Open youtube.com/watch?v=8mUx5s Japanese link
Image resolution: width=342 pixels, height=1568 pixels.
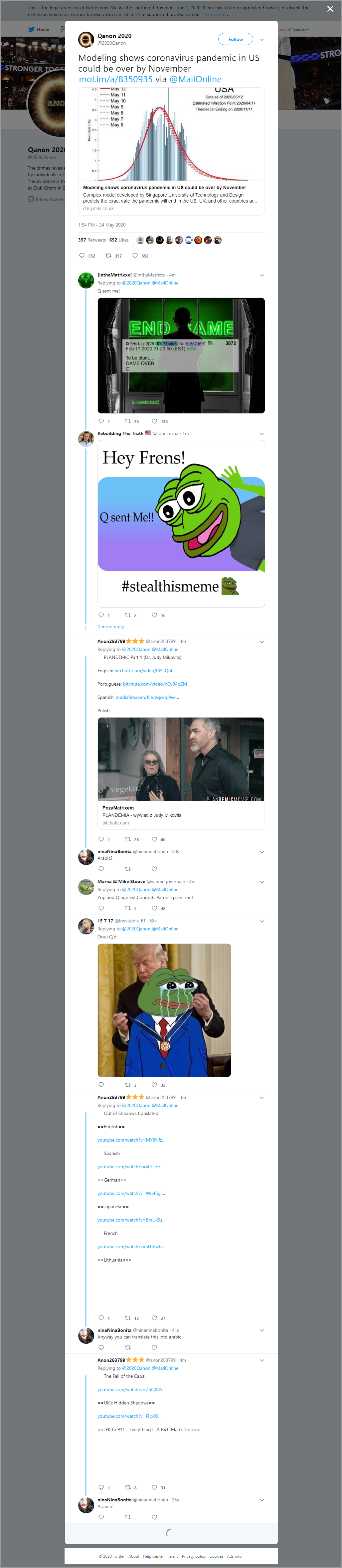click(x=131, y=1220)
